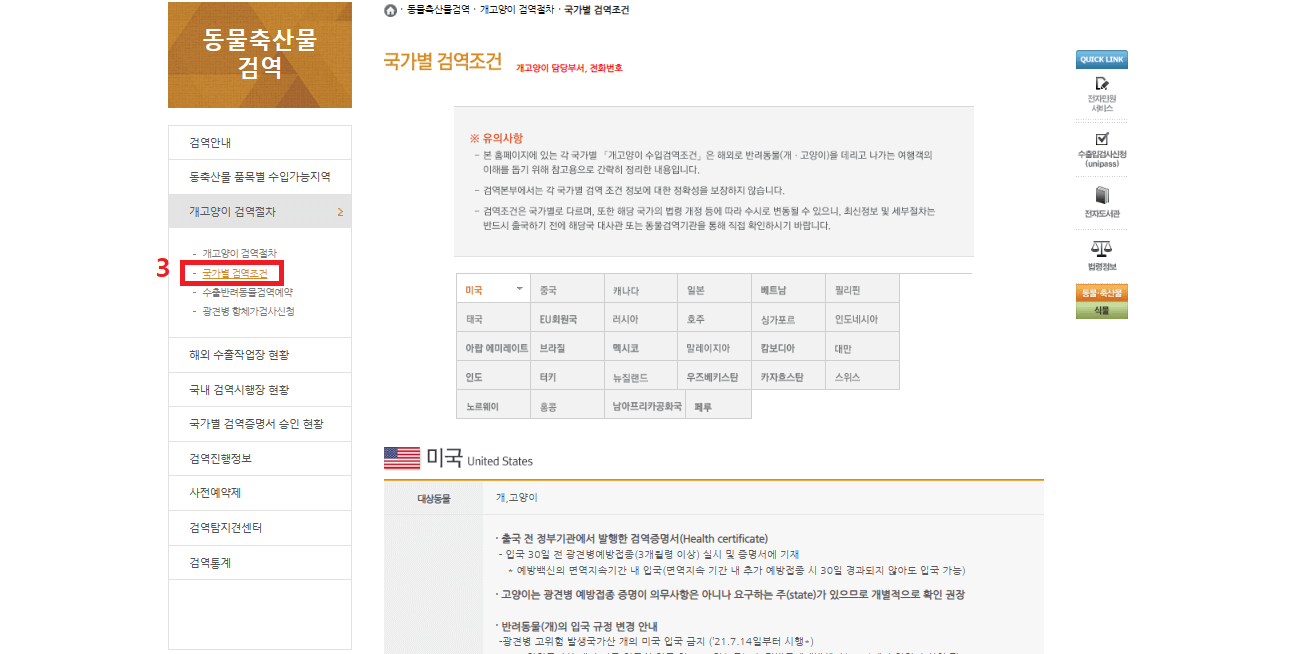Select the 인도네시아 country tab
Image resolution: width=1291 pixels, height=654 pixels.
pos(862,319)
